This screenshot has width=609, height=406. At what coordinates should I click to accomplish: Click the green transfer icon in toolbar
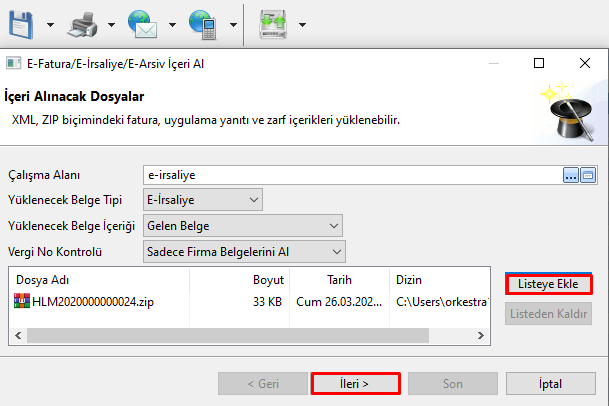pos(274,21)
